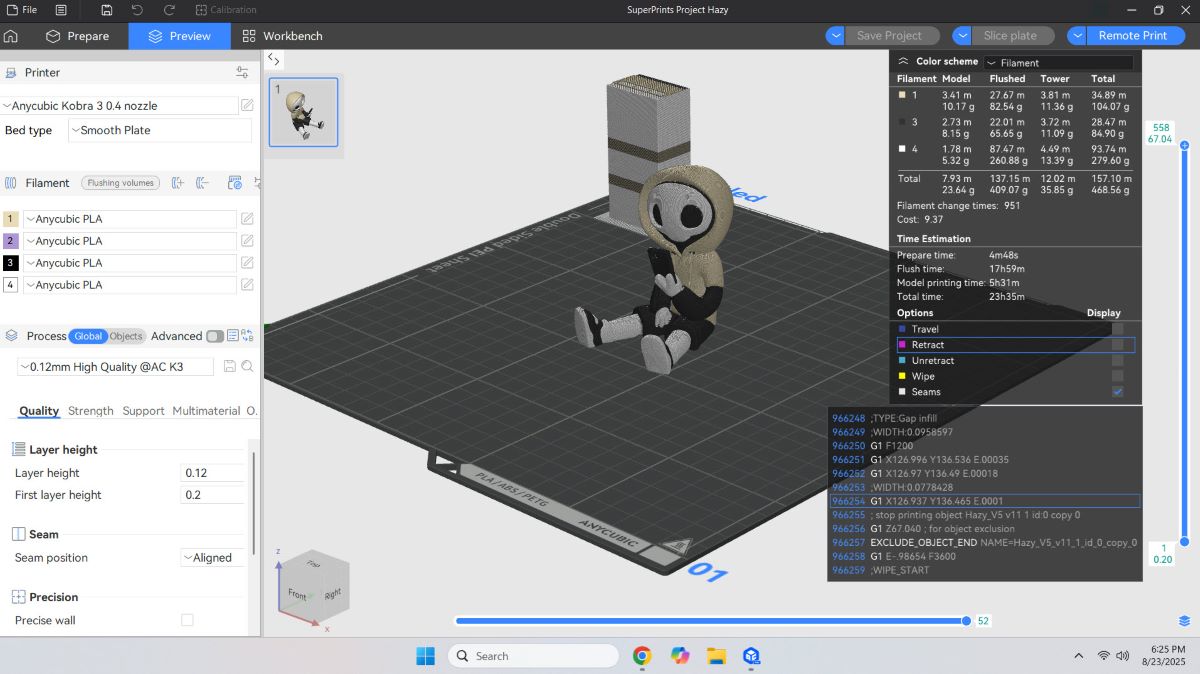
Task: Edit the Anycubic Kobra 3 printer preset
Action: [247, 105]
